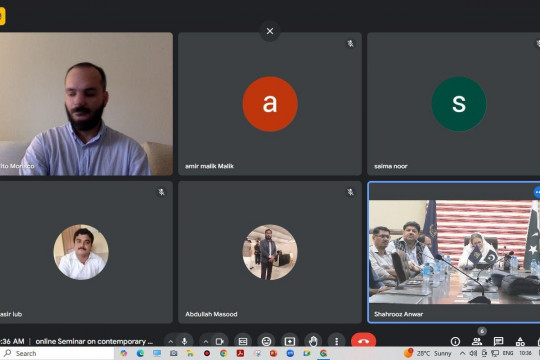Mute the microphone in meeting controls
The height and width of the screenshot is (360, 540).
(184, 341)
